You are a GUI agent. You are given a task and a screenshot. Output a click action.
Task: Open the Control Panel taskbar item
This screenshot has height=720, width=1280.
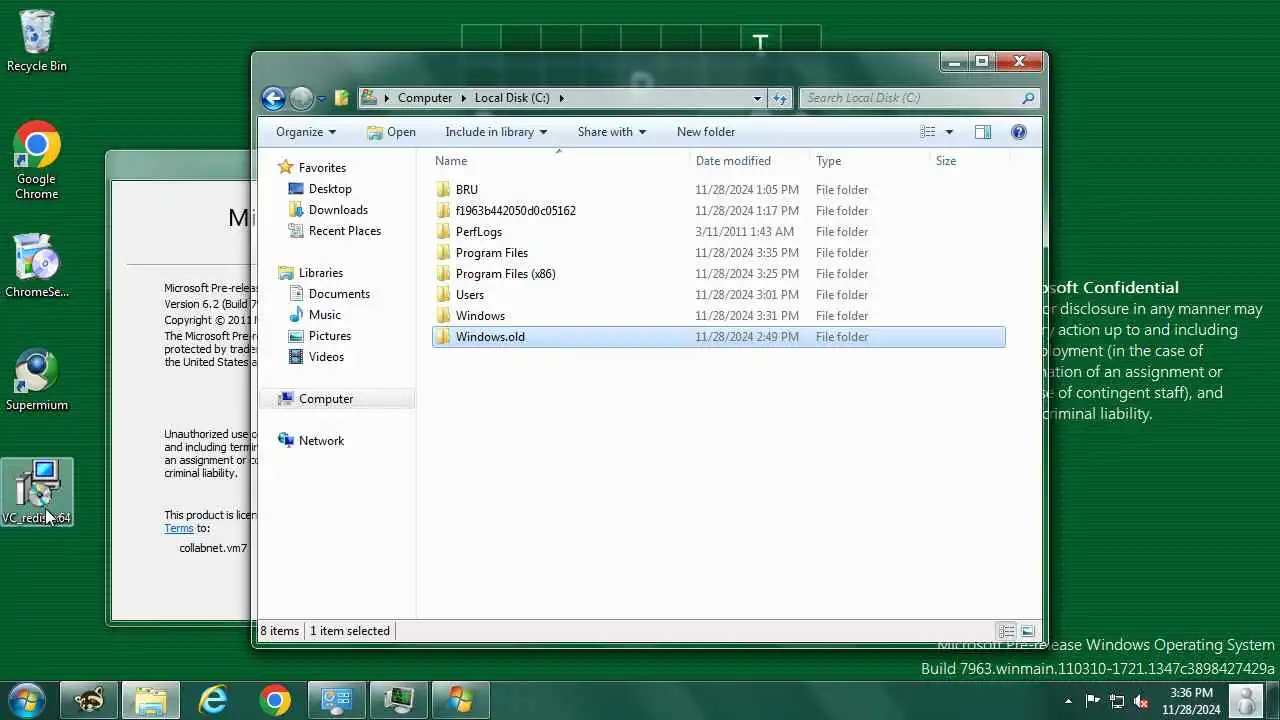337,701
